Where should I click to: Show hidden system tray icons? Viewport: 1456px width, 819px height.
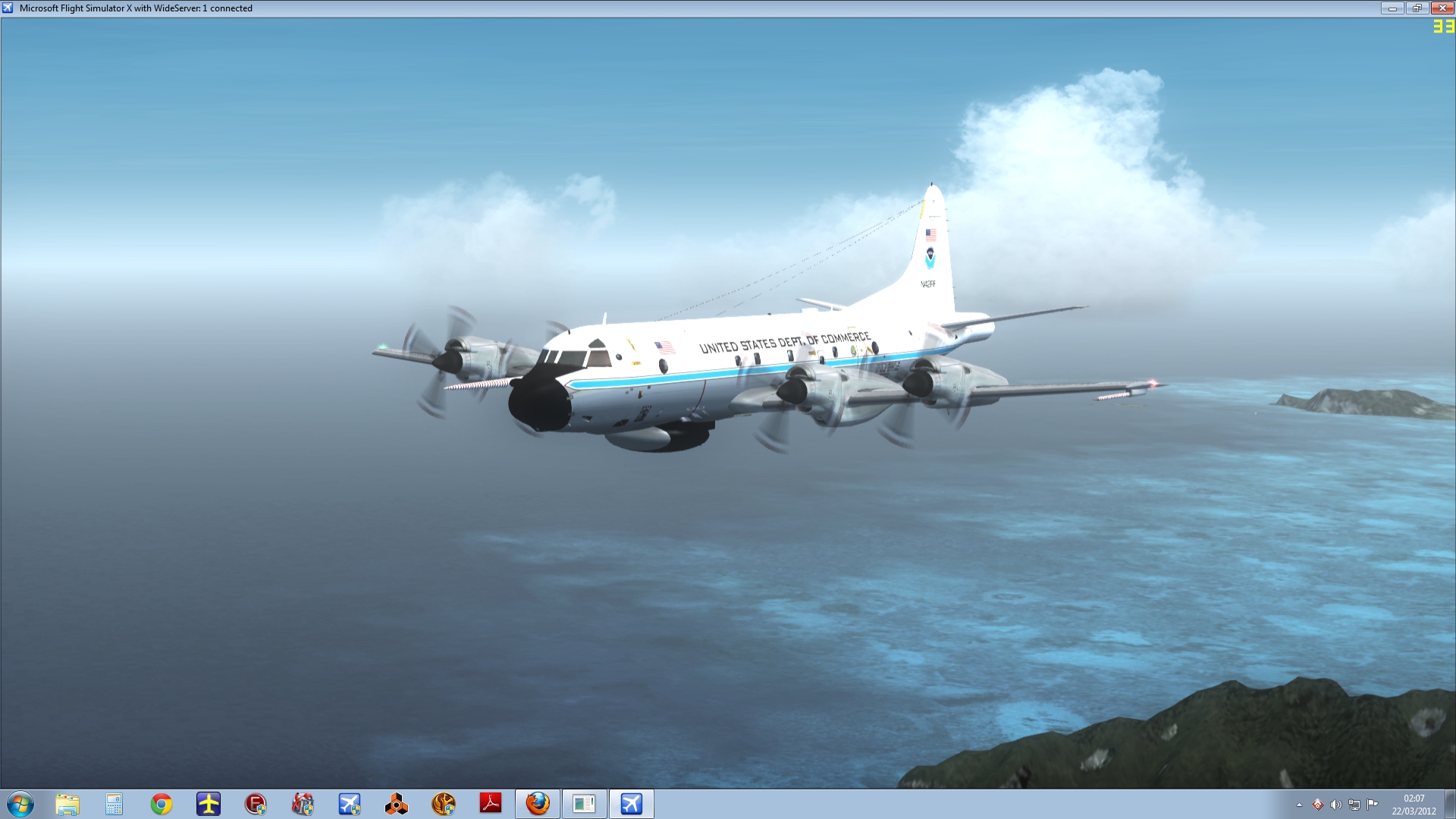click(x=1299, y=805)
